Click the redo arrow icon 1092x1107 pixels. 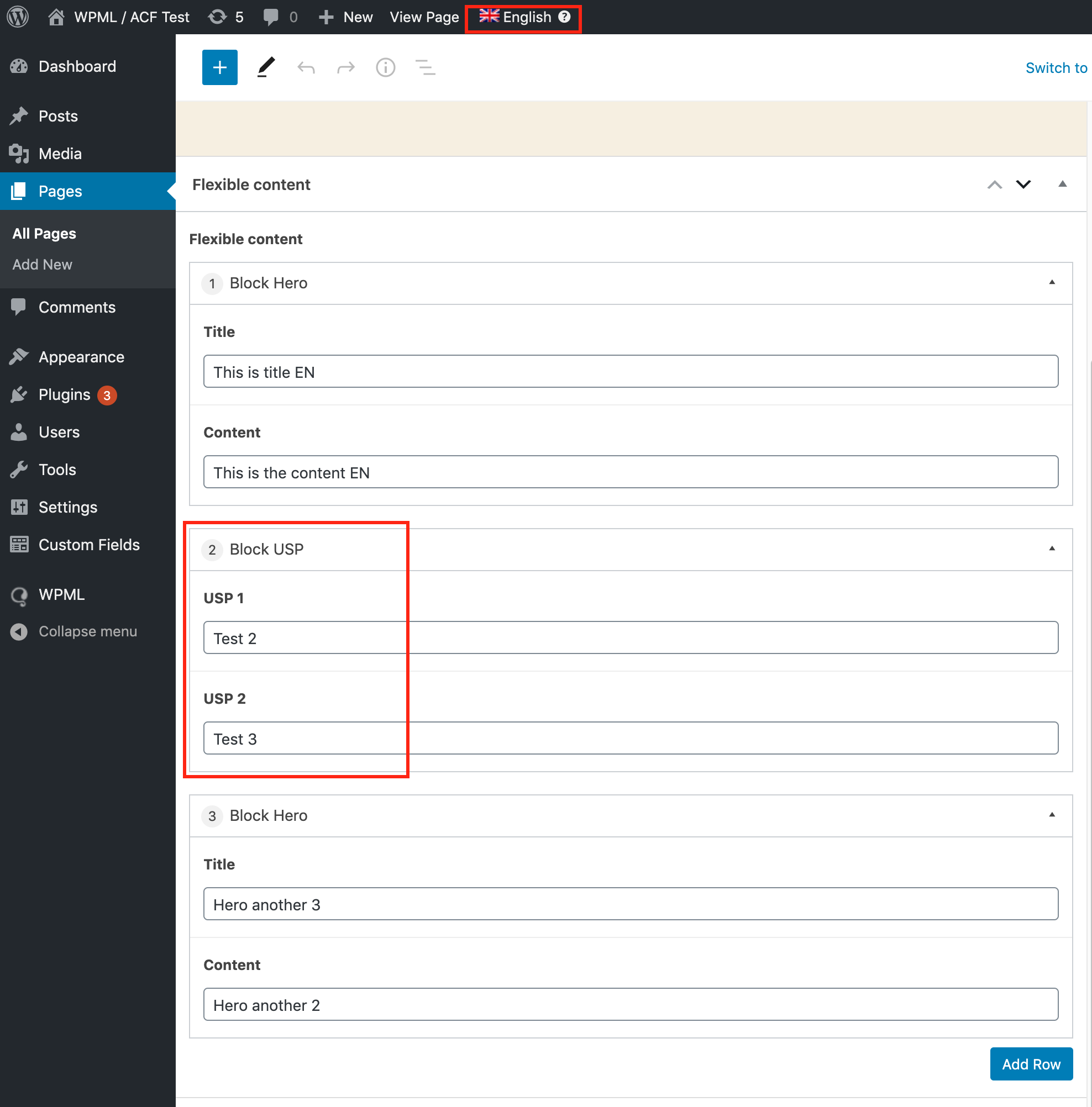tap(345, 68)
